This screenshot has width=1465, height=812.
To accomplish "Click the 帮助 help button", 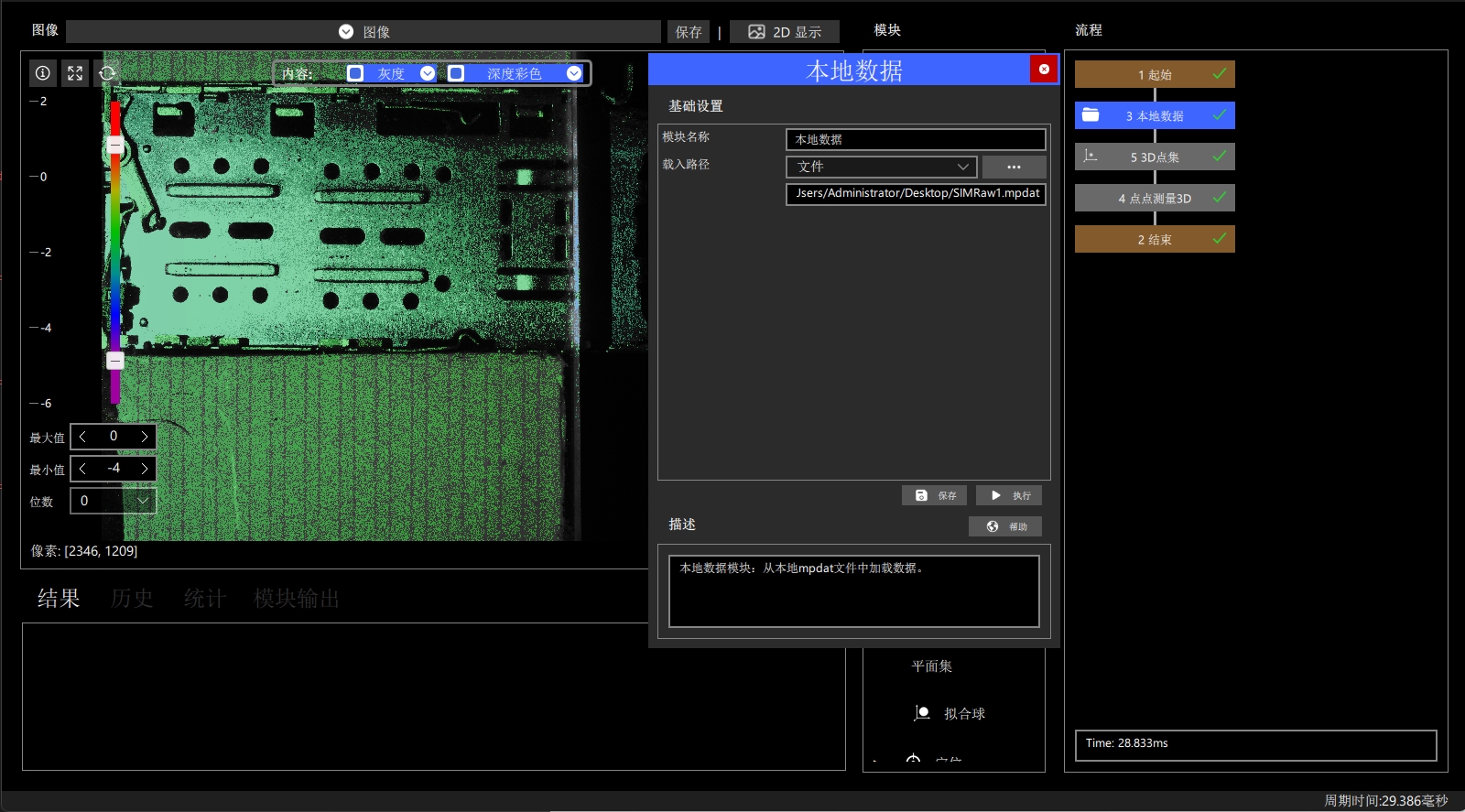I will tap(1005, 526).
